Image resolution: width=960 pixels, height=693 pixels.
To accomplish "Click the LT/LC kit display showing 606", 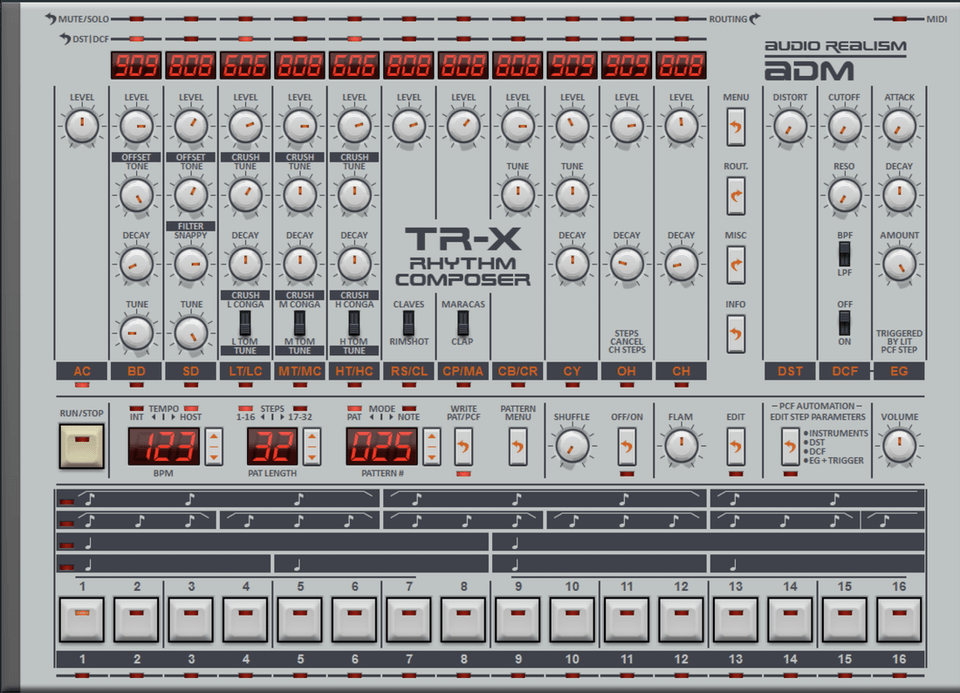I will point(245,65).
